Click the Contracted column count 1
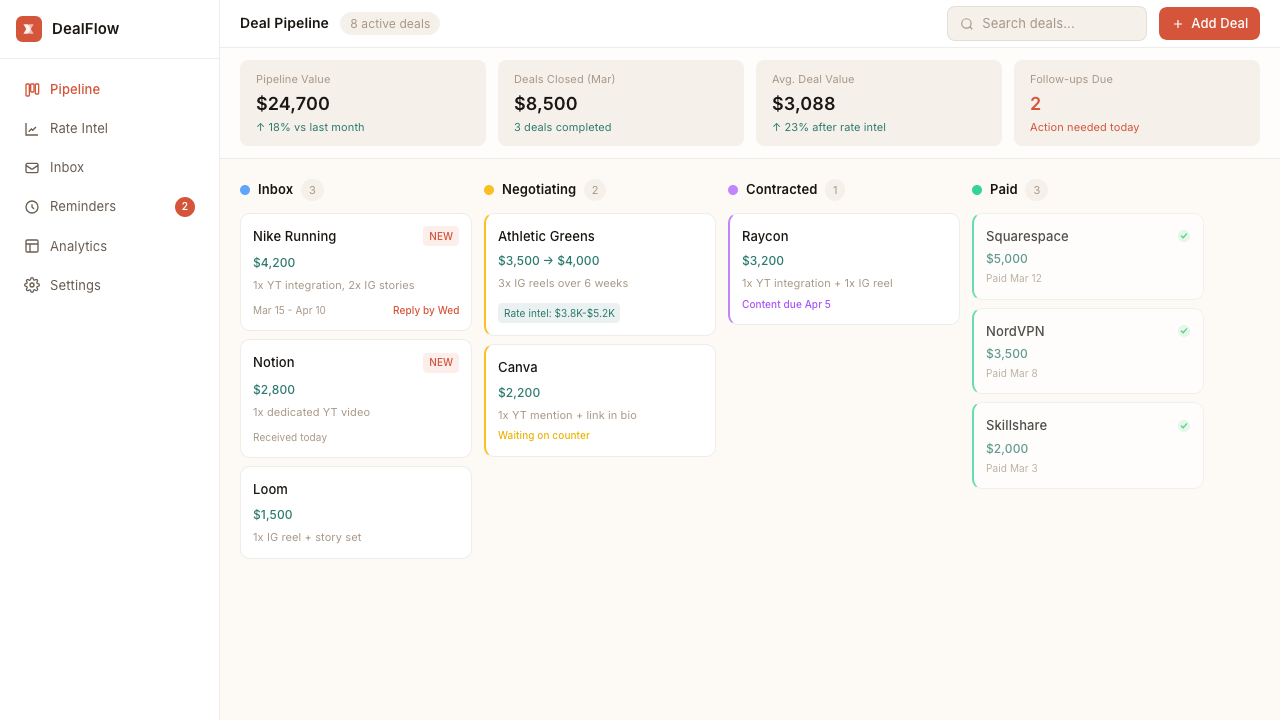The height and width of the screenshot is (720, 1280). tap(835, 190)
